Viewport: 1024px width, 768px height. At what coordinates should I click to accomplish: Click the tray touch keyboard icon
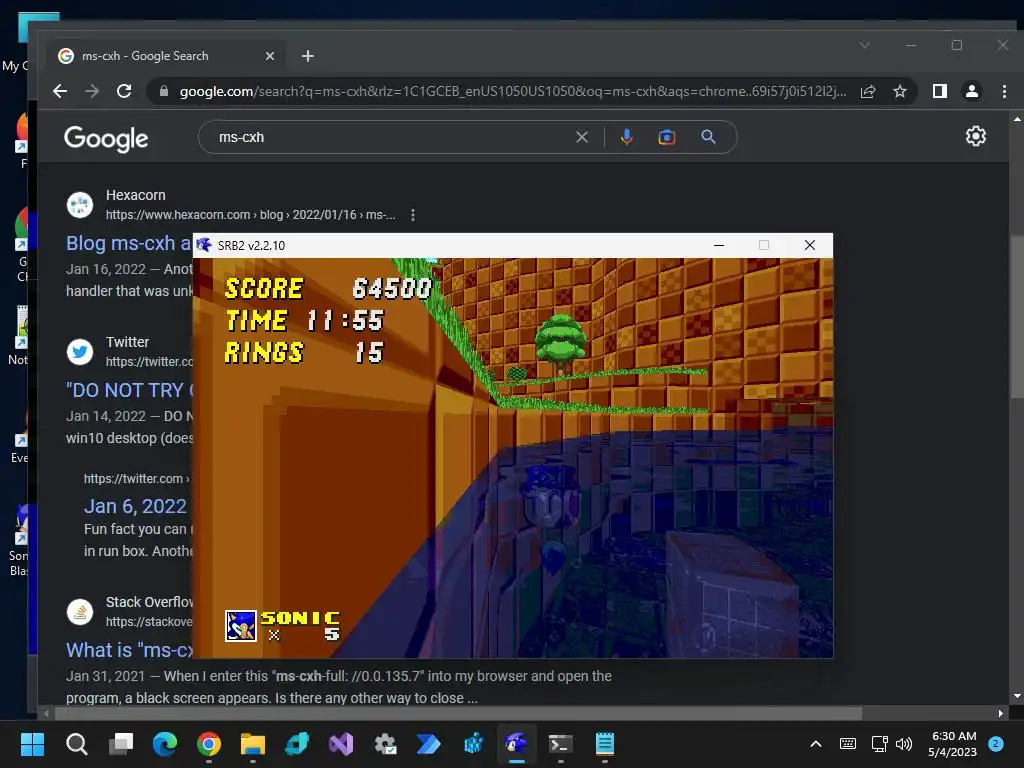point(848,744)
